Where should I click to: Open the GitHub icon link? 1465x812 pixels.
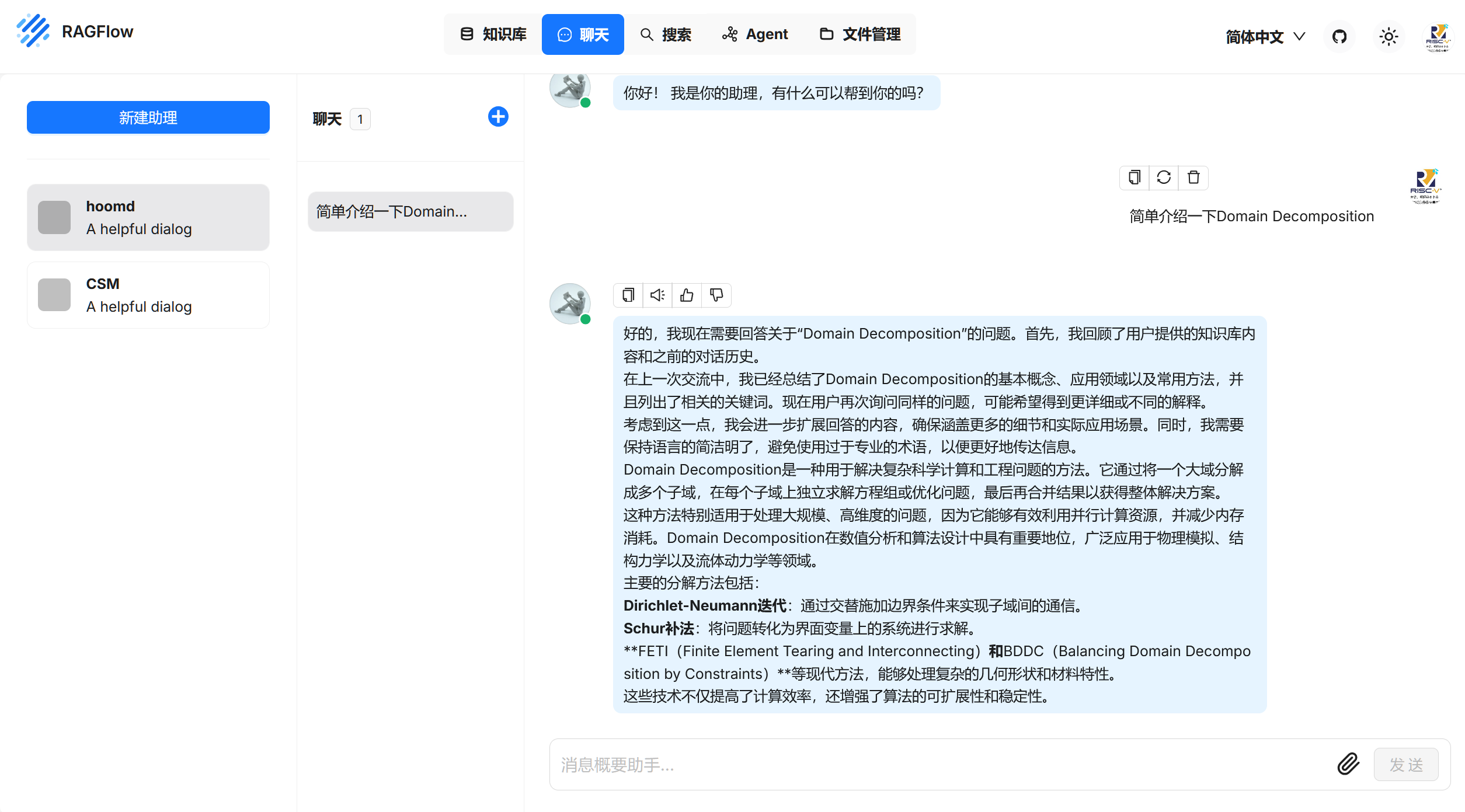[x=1339, y=37]
